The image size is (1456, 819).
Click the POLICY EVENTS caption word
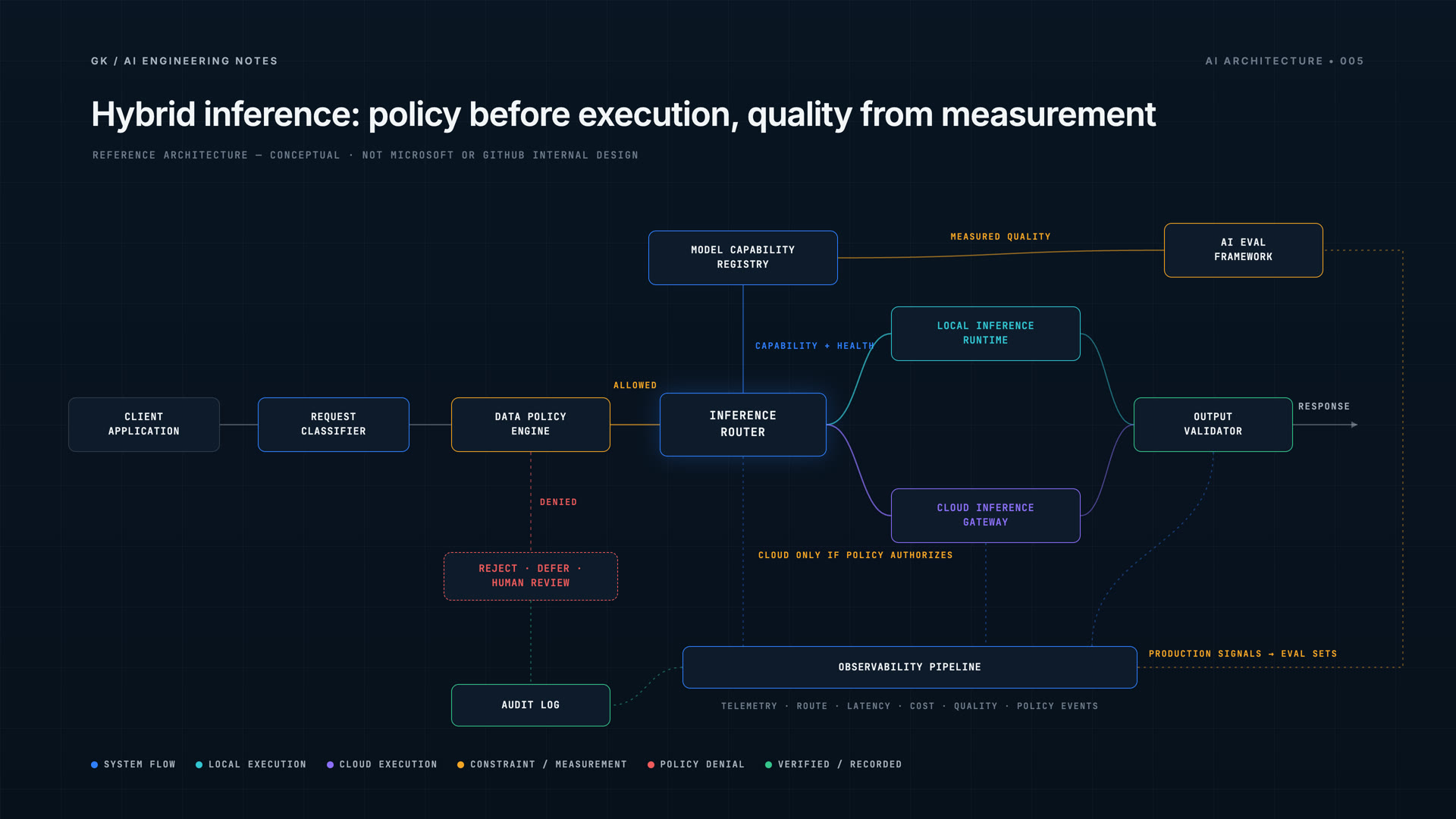(1058, 706)
